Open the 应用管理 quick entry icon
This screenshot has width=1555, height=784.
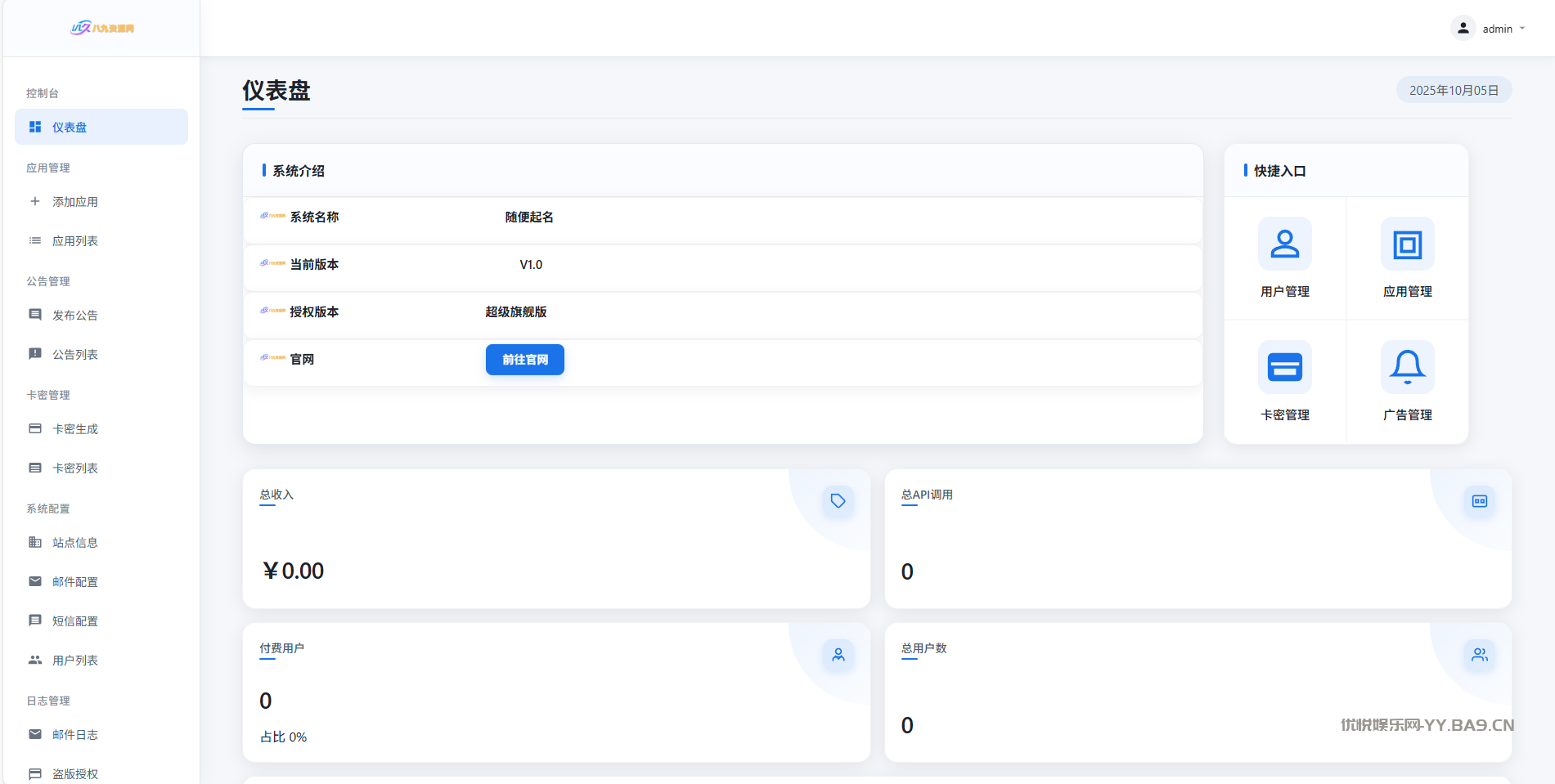(1407, 244)
